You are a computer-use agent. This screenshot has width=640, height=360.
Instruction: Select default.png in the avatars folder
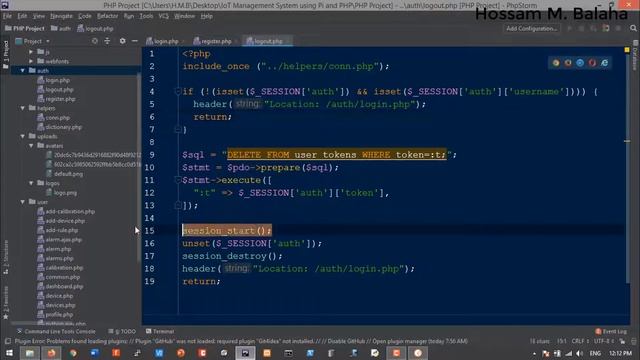click(x=68, y=174)
